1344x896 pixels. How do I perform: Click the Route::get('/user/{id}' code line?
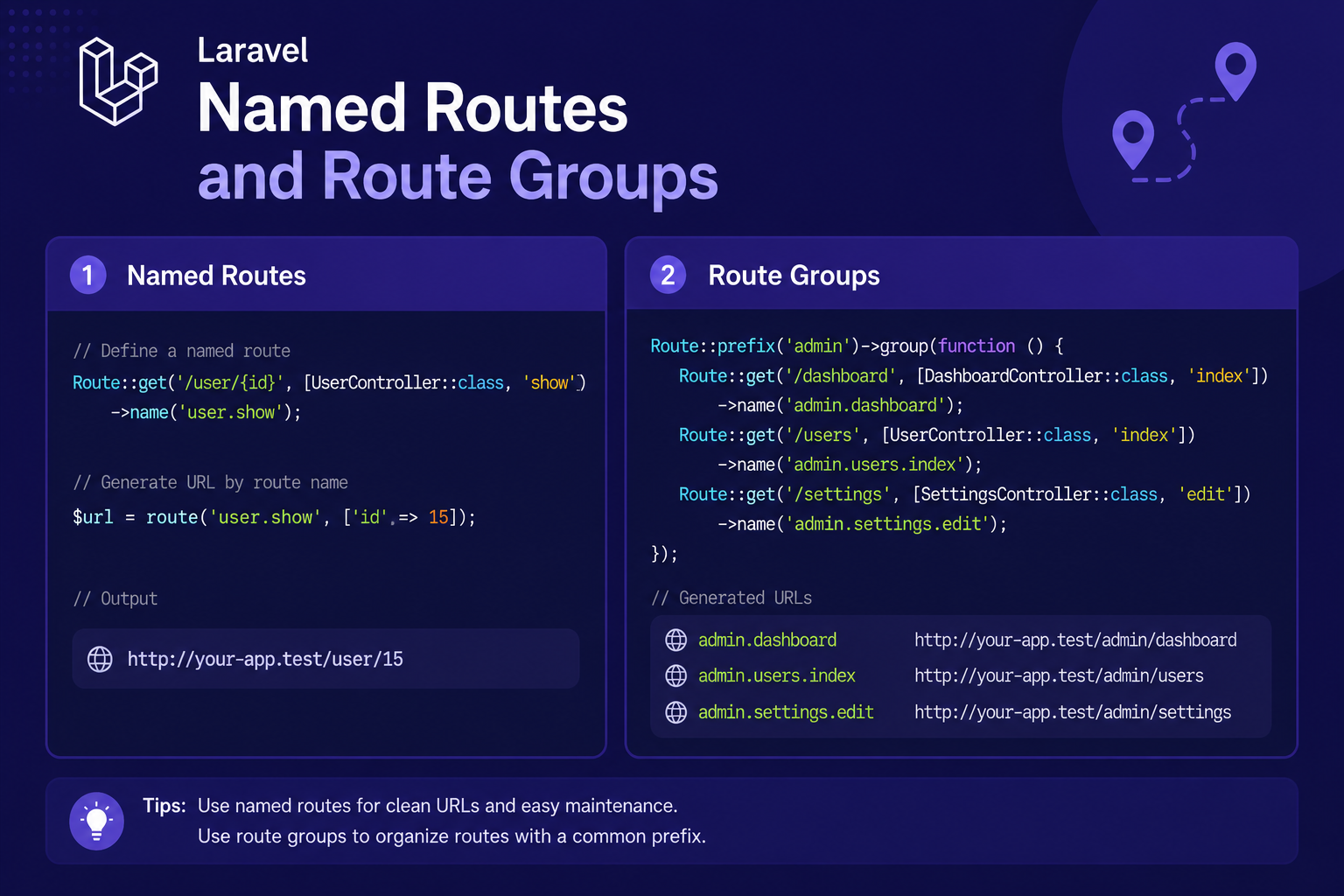point(329,383)
